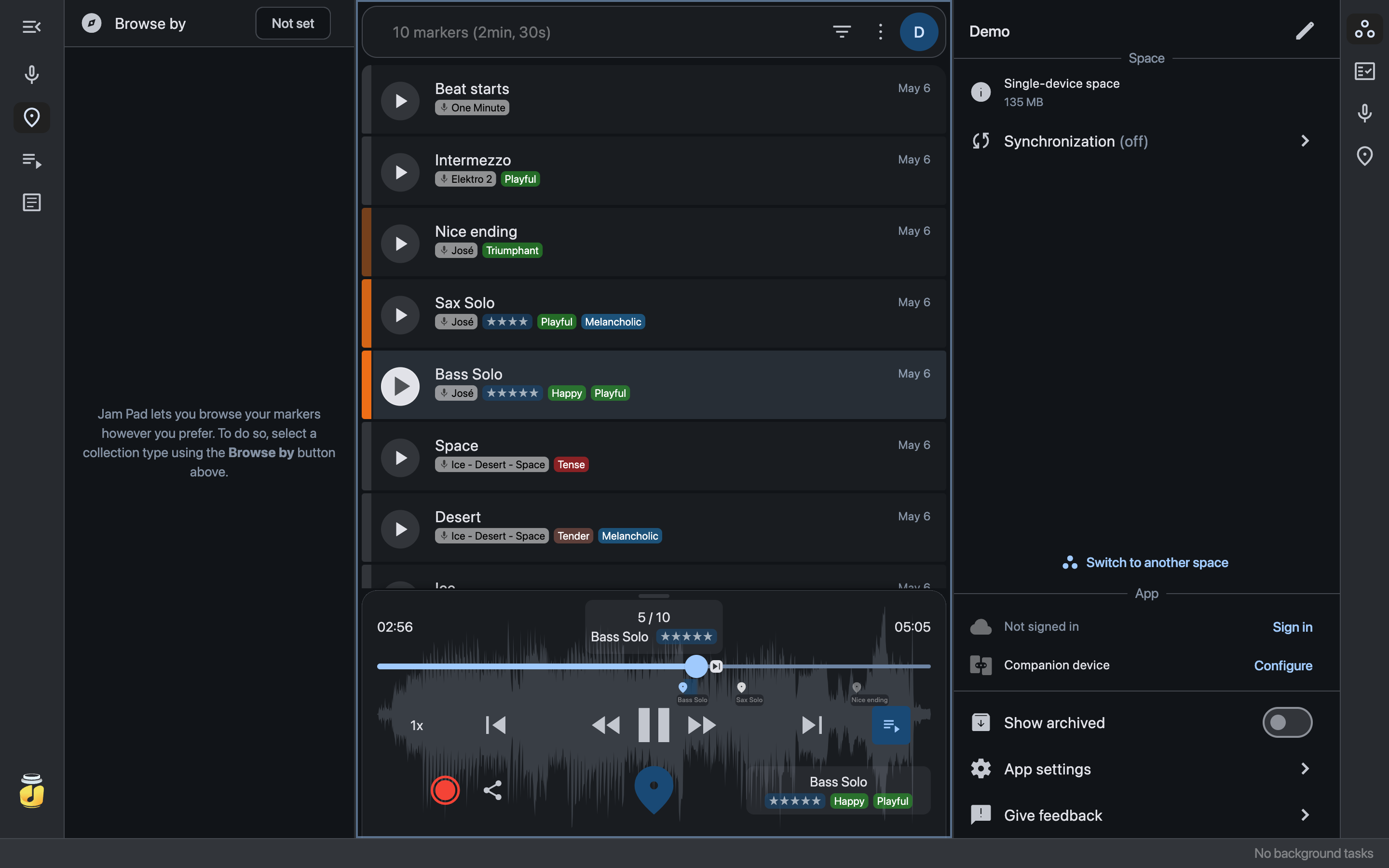Share the current recording

(x=492, y=790)
